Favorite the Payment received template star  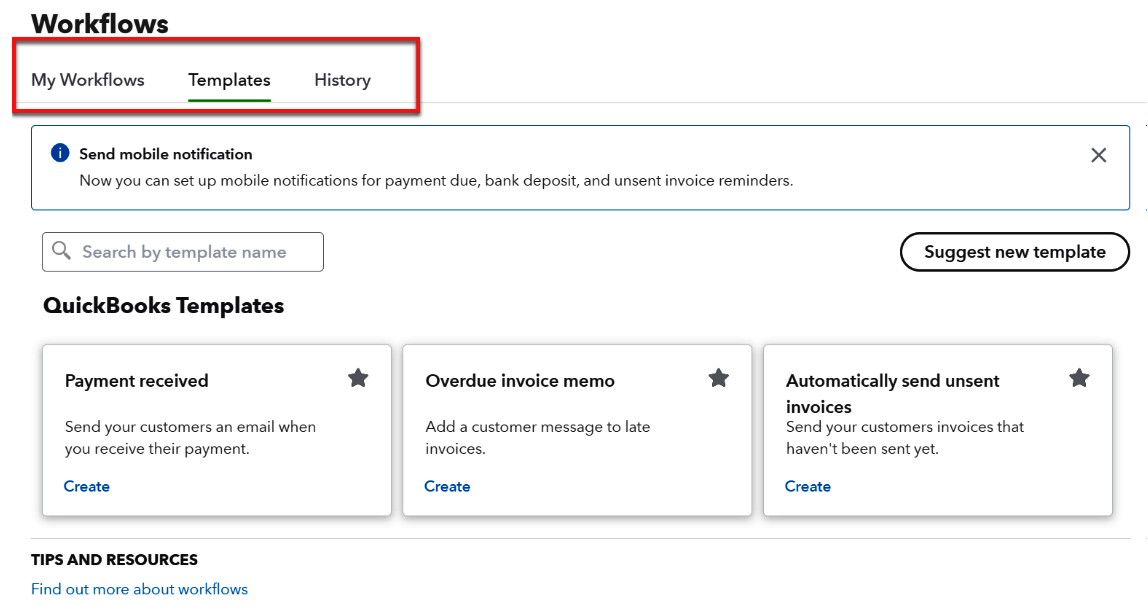tap(358, 379)
